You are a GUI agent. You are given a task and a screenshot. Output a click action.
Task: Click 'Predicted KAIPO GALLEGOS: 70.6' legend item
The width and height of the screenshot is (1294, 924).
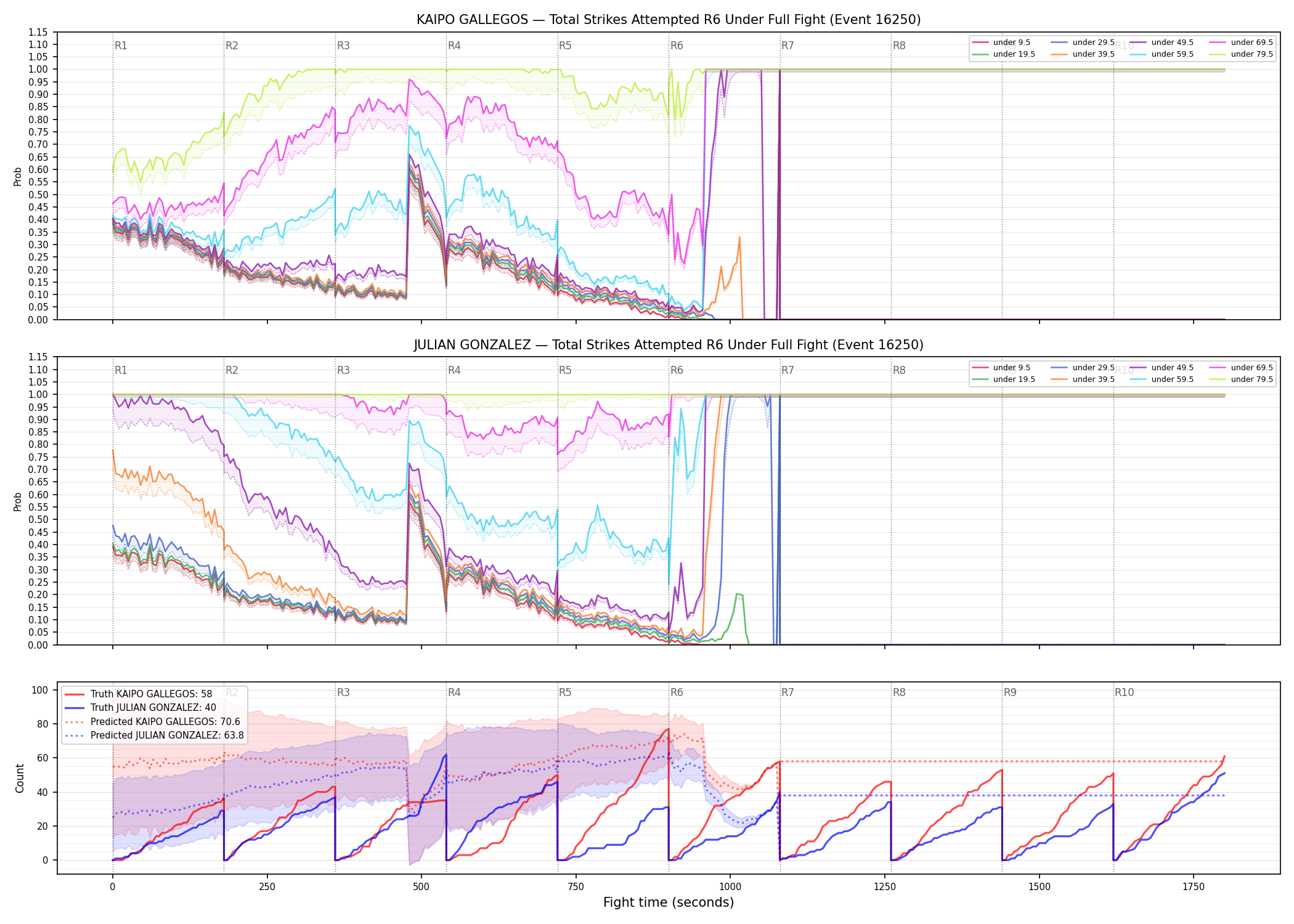(x=152, y=721)
